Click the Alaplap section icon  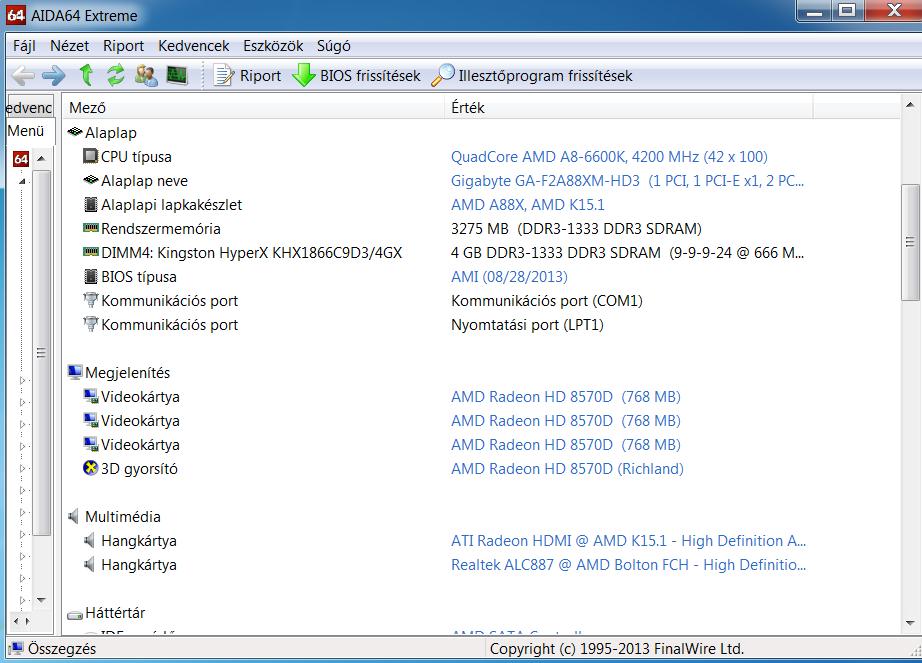[75, 132]
